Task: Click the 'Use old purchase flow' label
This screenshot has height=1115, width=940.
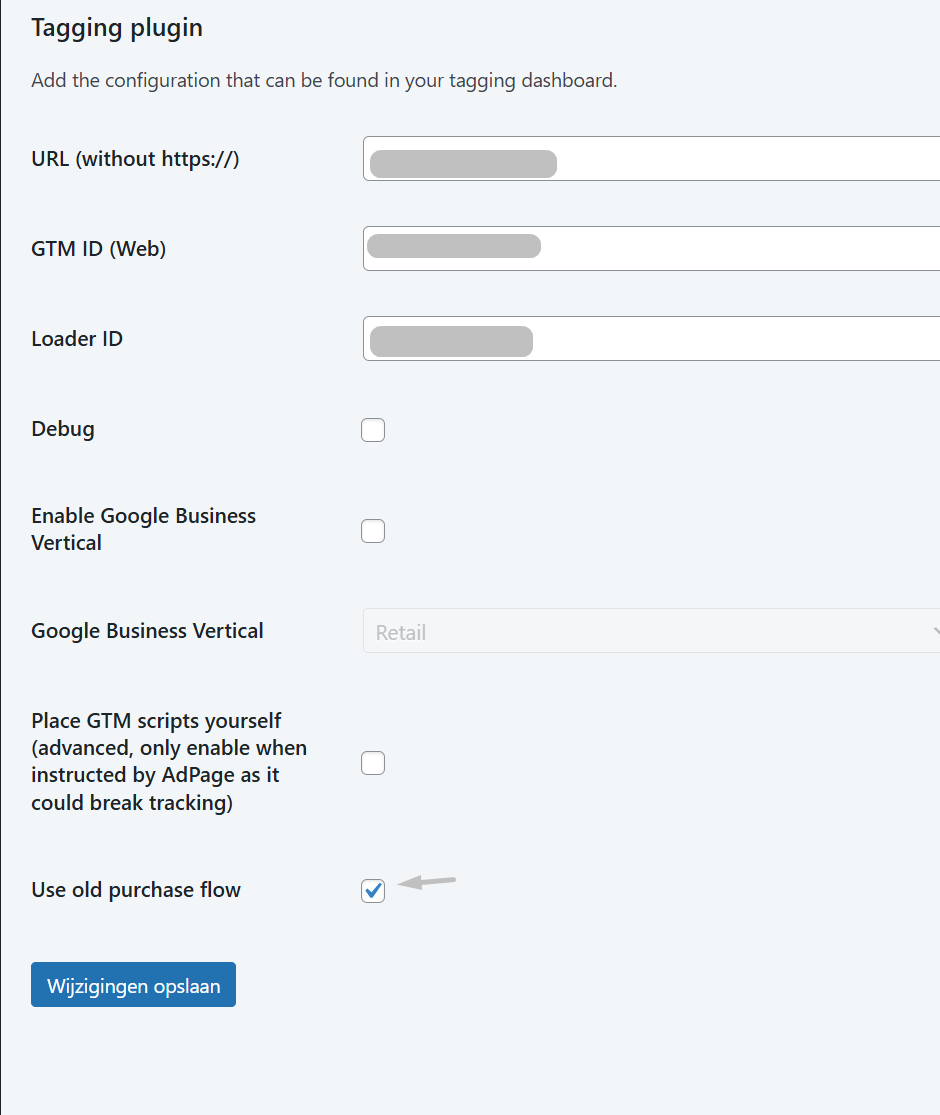Action: point(136,890)
